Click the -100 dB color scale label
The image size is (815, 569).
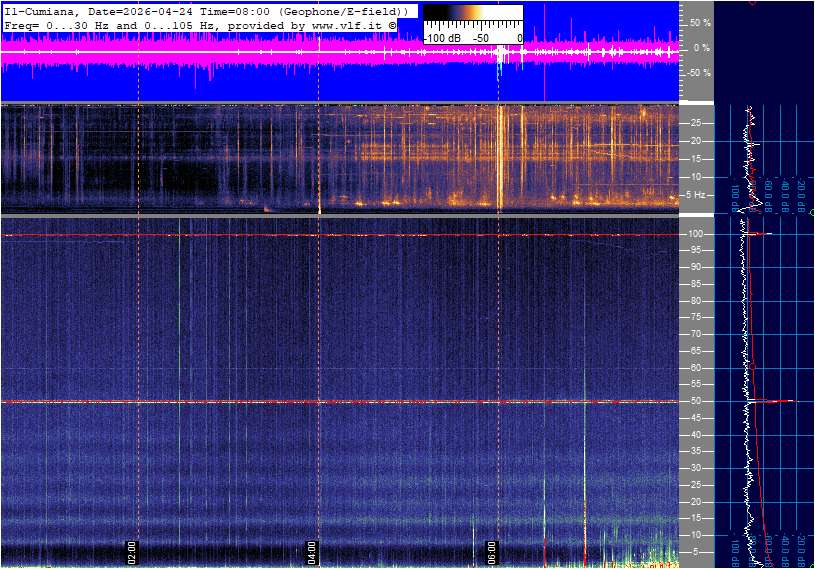[440, 38]
